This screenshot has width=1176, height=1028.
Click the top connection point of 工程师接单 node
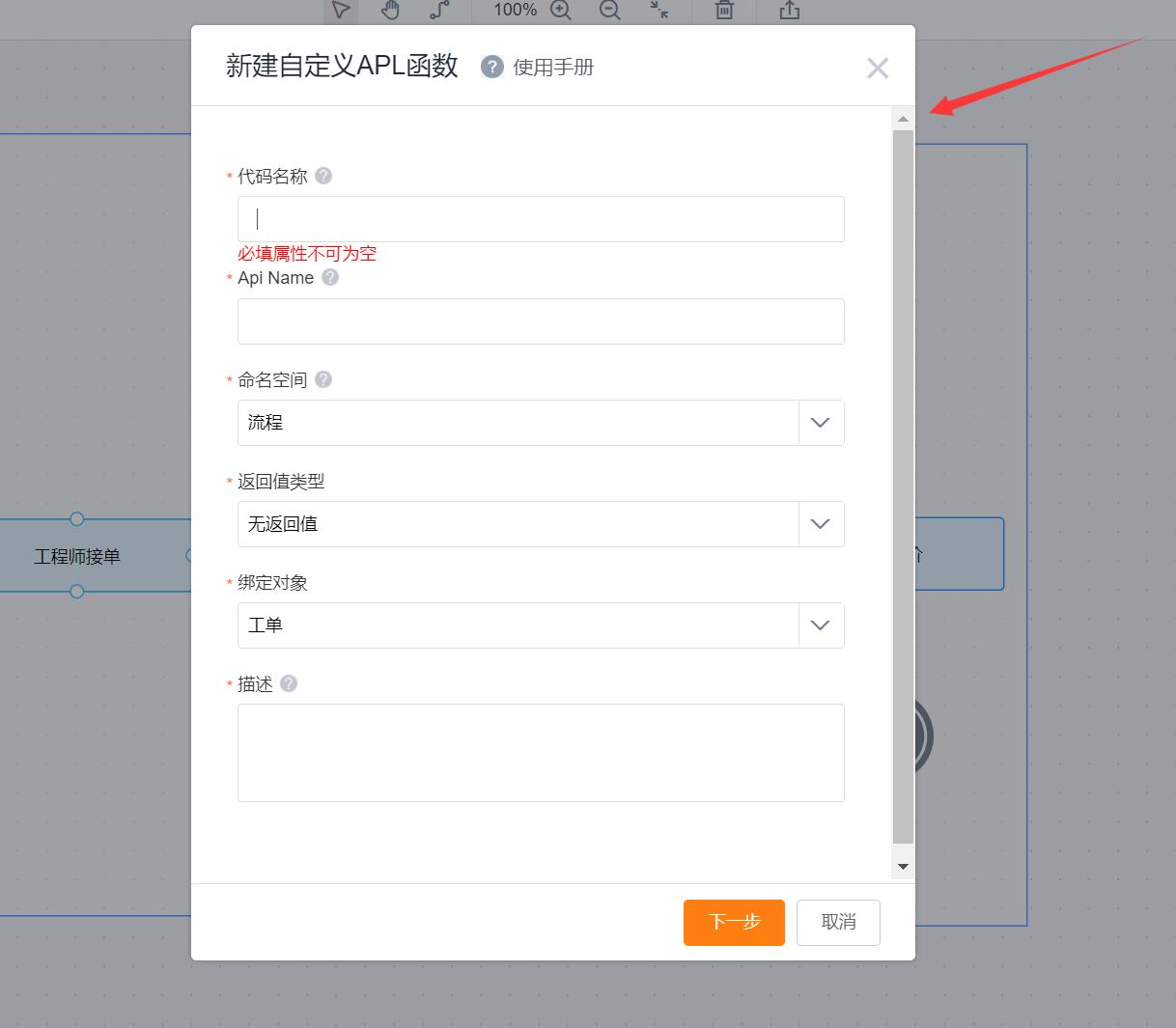(x=77, y=519)
